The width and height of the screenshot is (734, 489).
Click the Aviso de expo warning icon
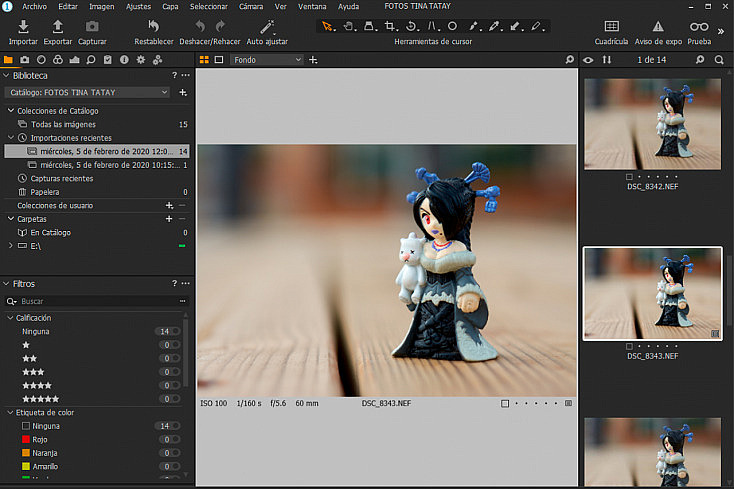coord(658,26)
